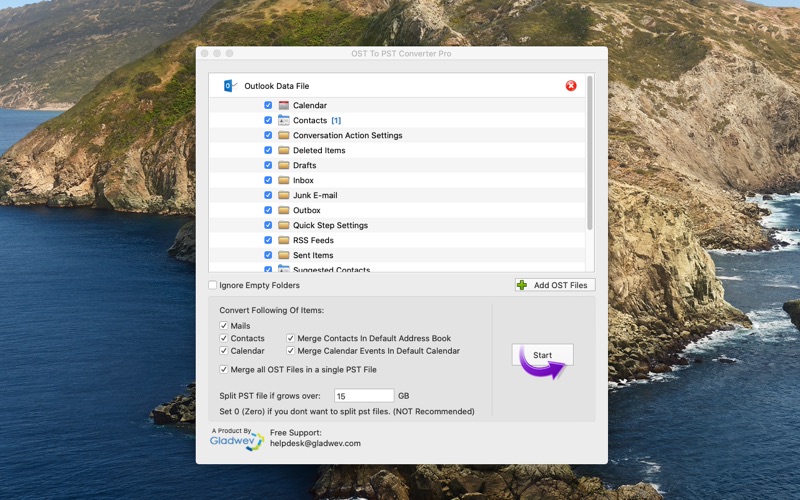Uncheck the Drafts folder checkbox
The image size is (800, 500).
[268, 165]
